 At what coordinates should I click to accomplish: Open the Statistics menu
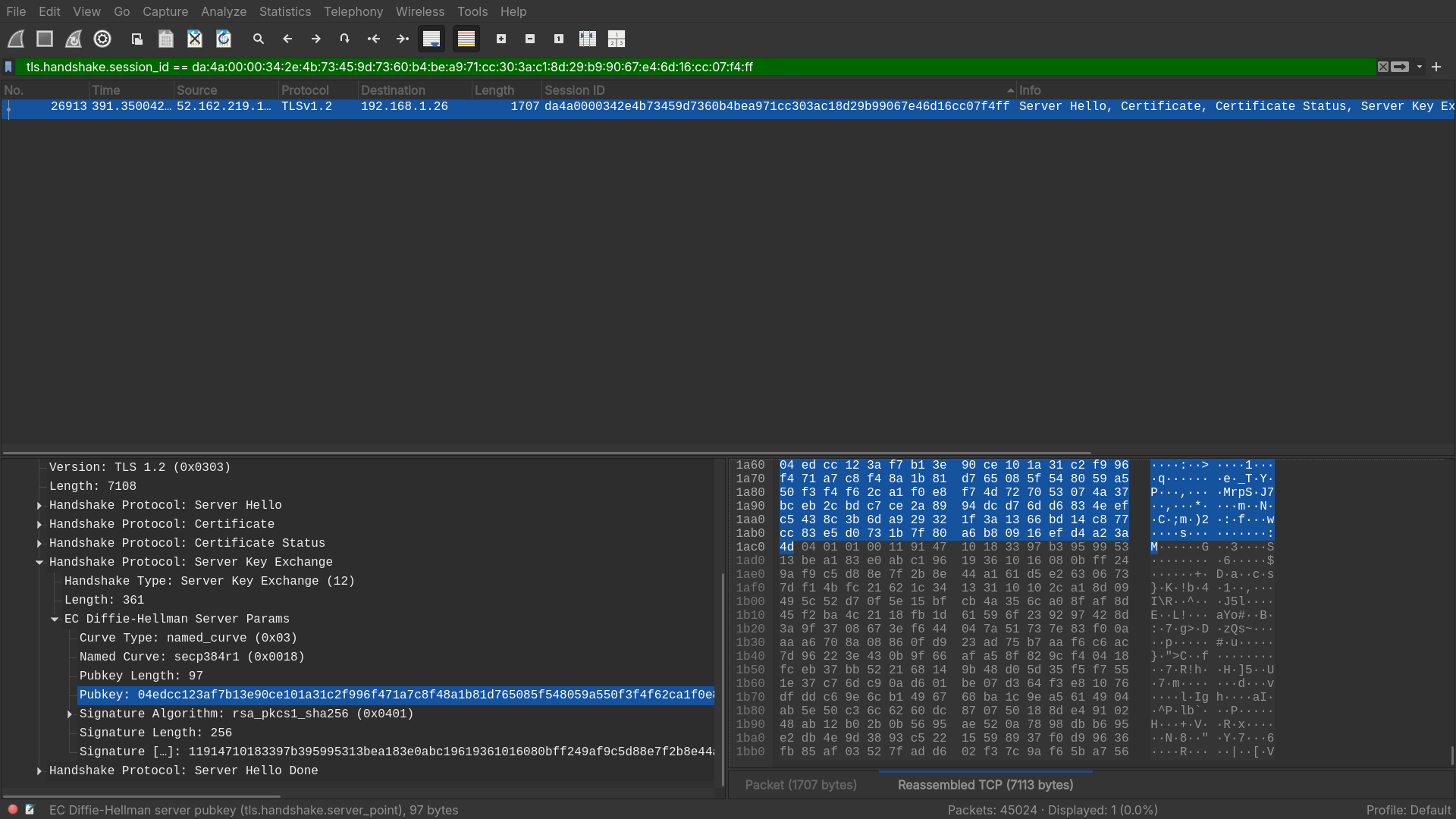click(284, 11)
